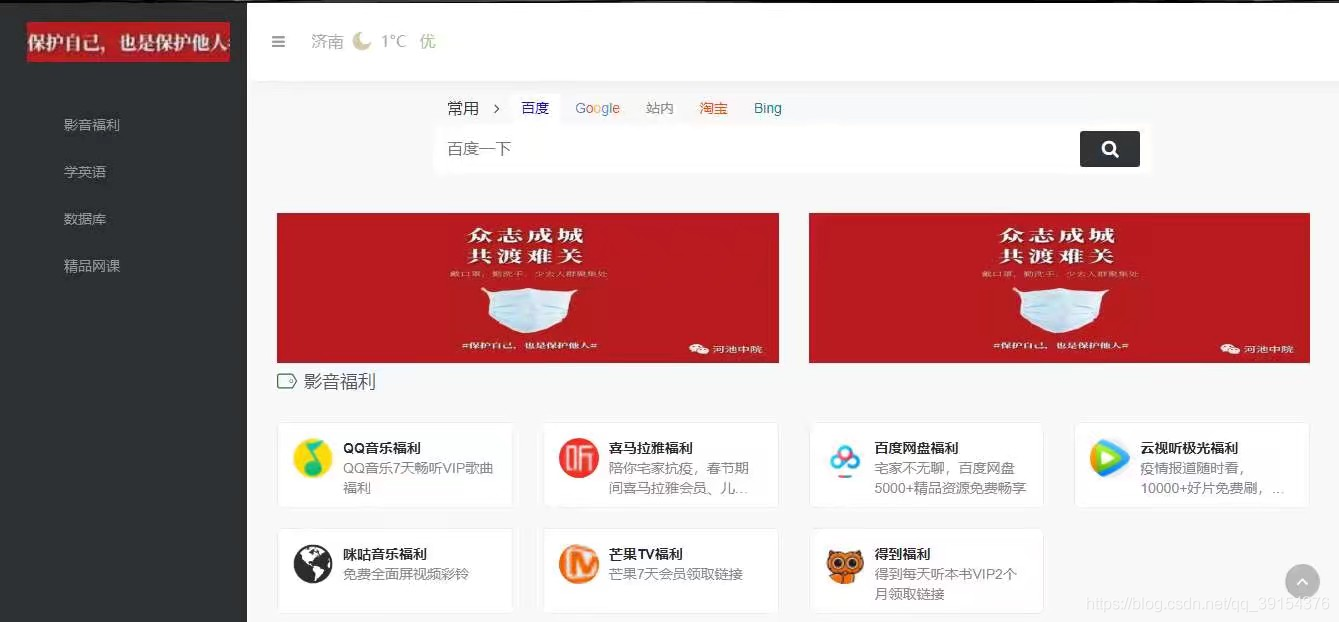The width and height of the screenshot is (1339, 622).
Task: Select the 百度 search tab
Action: [535, 108]
